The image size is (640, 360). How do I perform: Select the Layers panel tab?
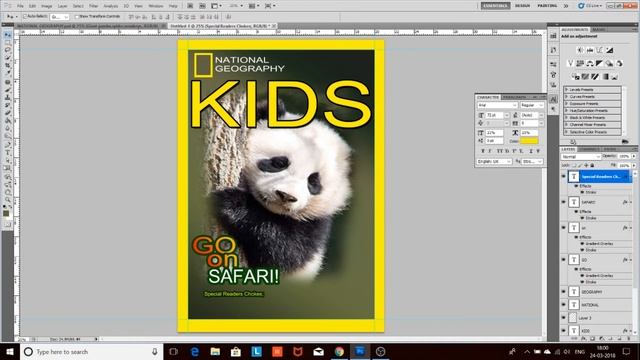568,149
